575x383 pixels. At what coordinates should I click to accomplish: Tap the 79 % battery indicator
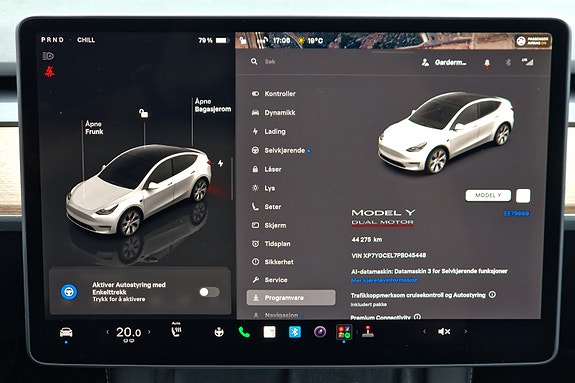[x=214, y=40]
